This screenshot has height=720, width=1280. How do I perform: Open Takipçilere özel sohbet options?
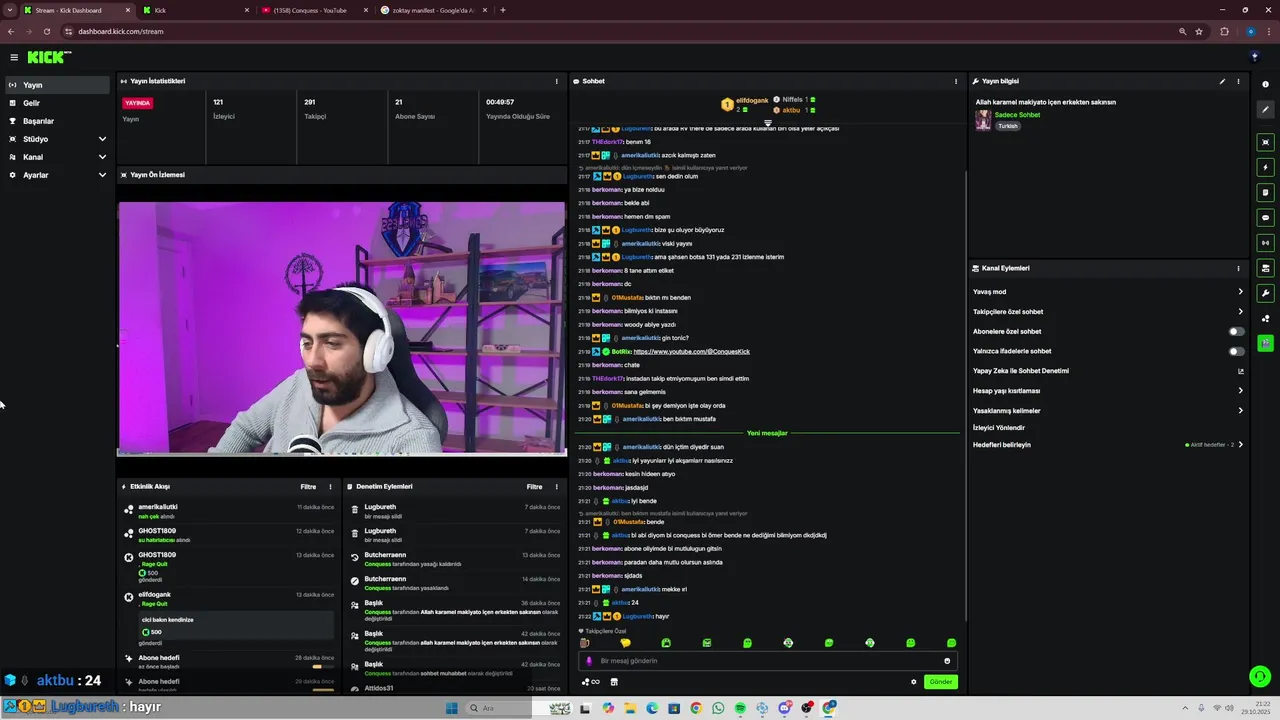(x=1108, y=311)
